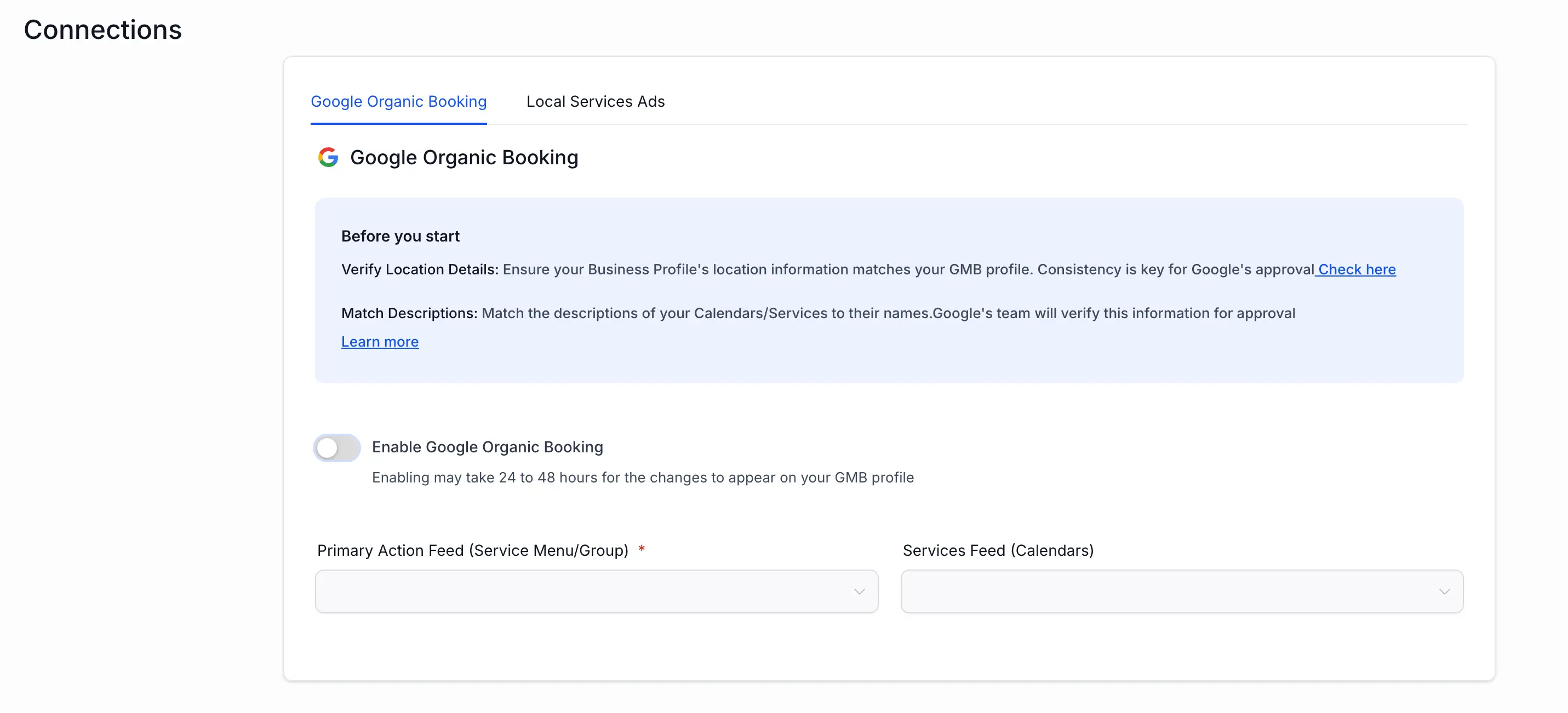Toggle Enable Google Organic Booking switch
The height and width of the screenshot is (713, 1568).
pos(337,448)
